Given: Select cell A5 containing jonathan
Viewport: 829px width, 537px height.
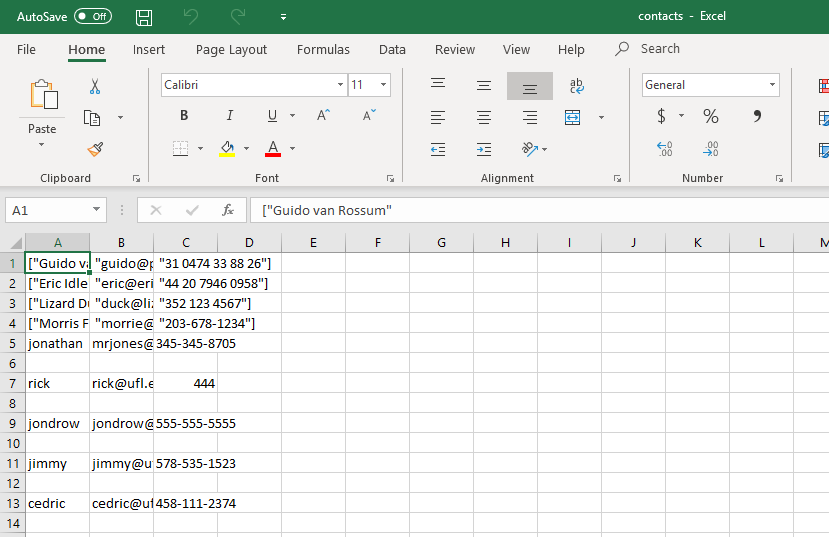Looking at the screenshot, I should [58, 344].
